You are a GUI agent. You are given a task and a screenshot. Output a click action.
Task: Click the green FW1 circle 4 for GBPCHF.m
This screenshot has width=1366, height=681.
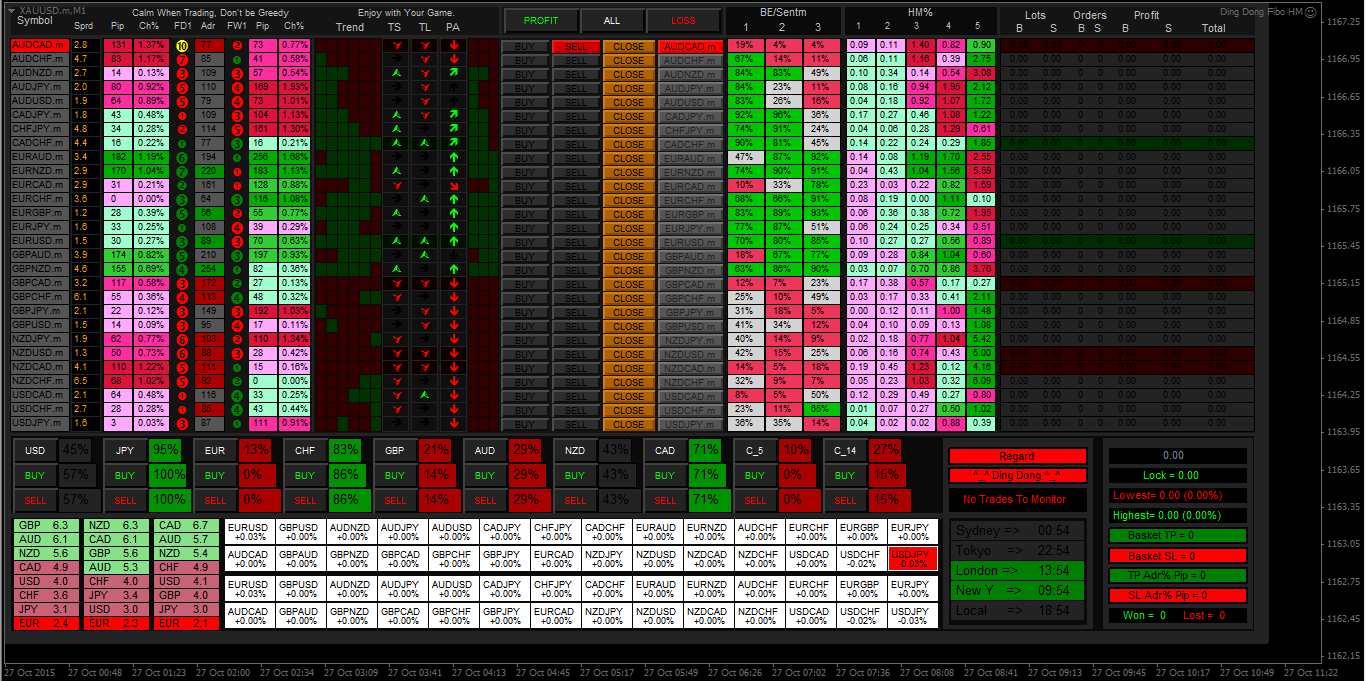point(237,297)
